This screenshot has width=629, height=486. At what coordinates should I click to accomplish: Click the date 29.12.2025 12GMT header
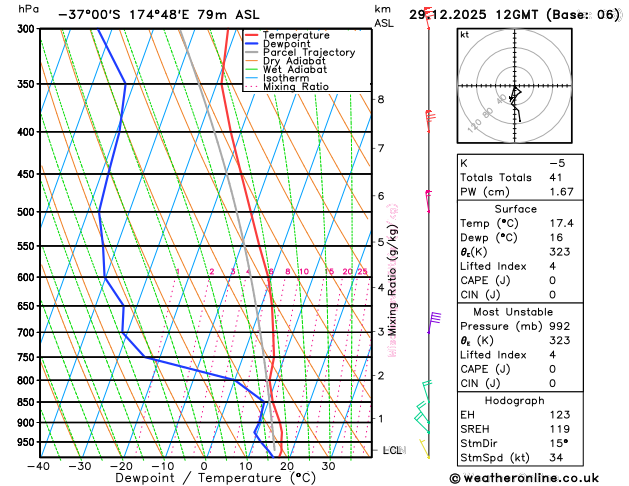click(x=474, y=15)
